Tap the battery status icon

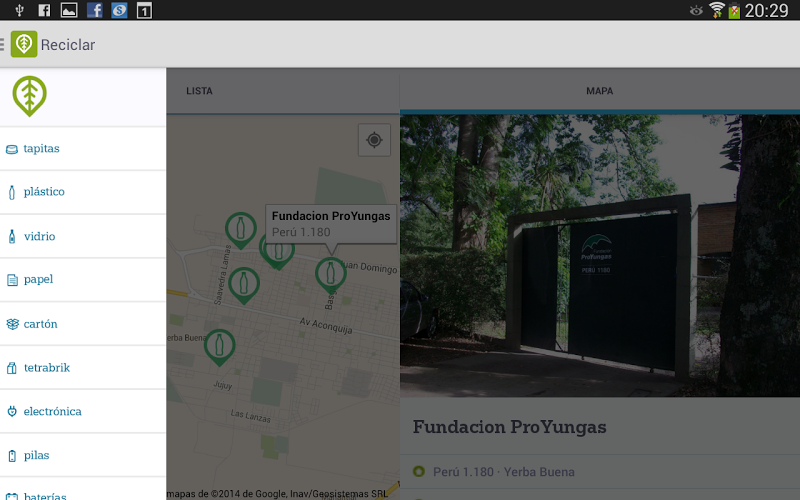pos(734,10)
